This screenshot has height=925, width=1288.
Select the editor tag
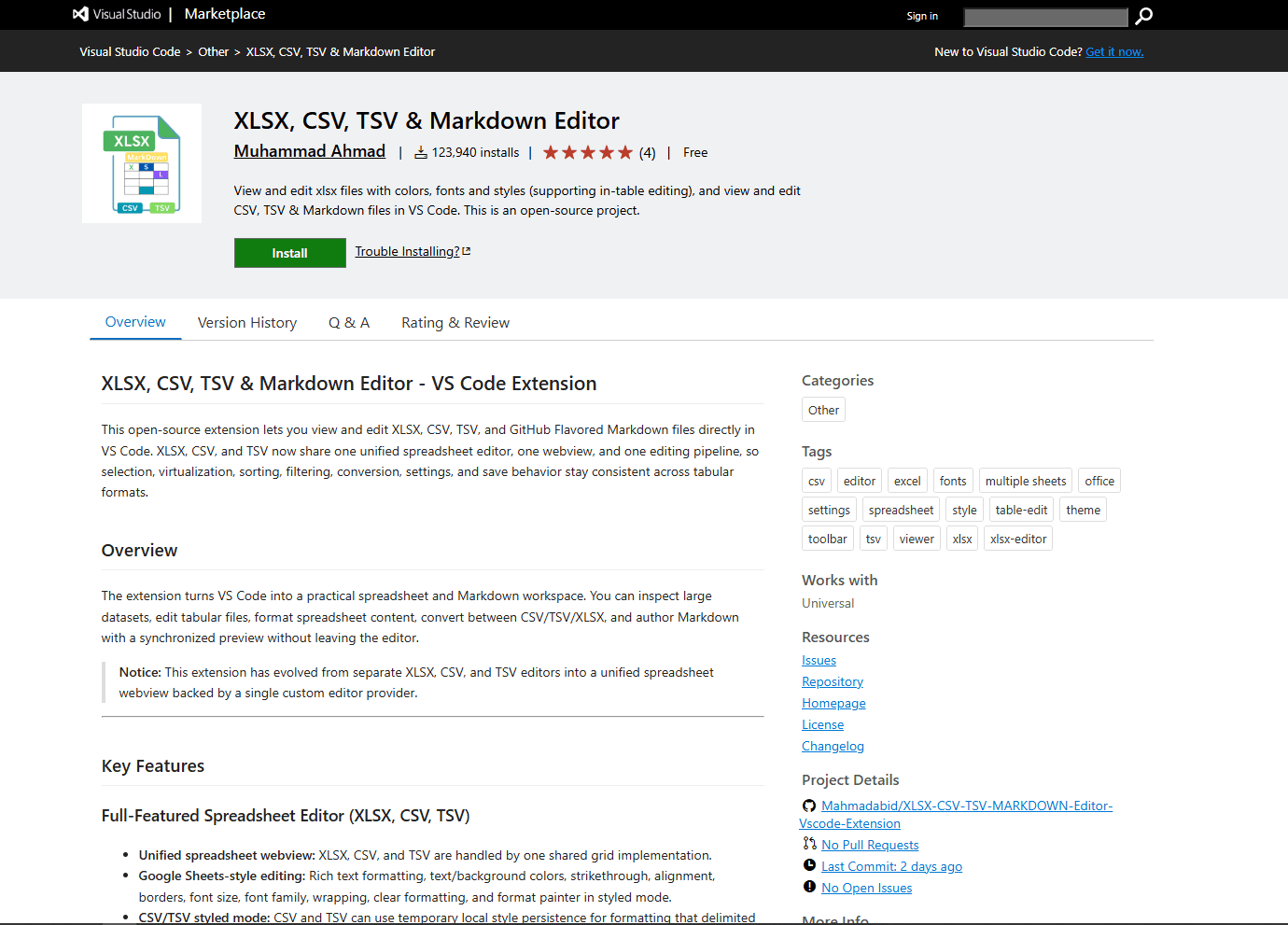point(860,481)
